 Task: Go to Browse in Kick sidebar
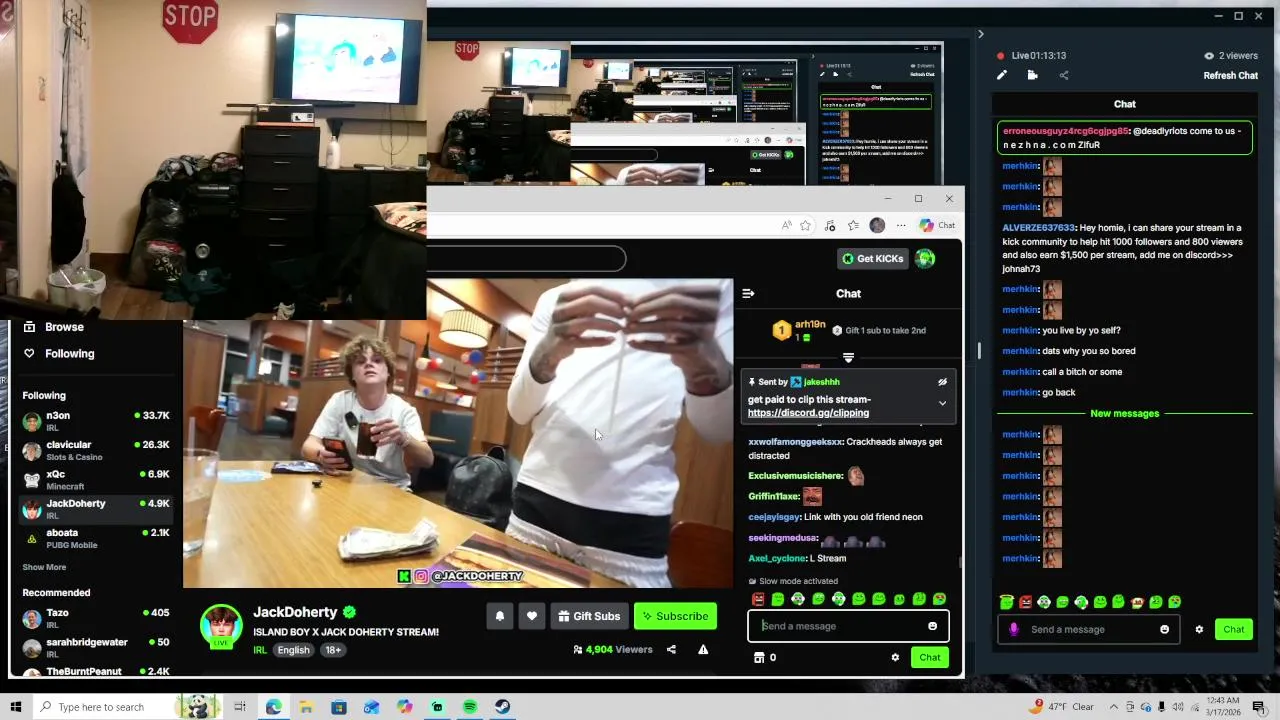(x=64, y=327)
